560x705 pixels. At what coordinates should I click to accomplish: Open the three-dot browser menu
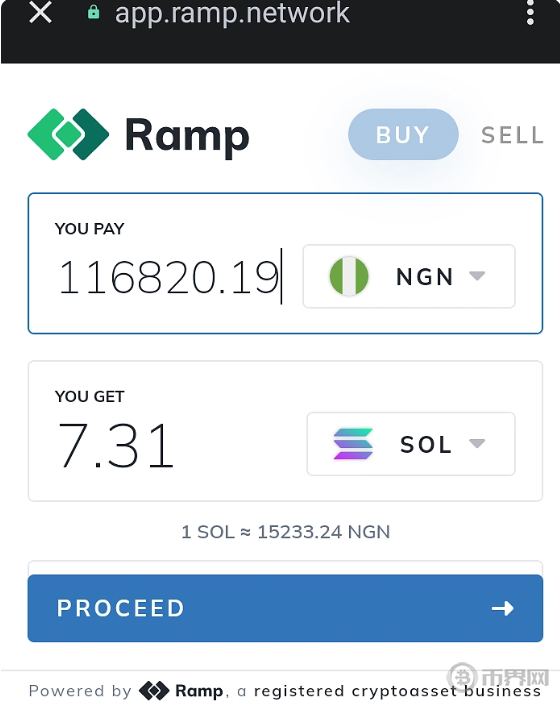530,12
